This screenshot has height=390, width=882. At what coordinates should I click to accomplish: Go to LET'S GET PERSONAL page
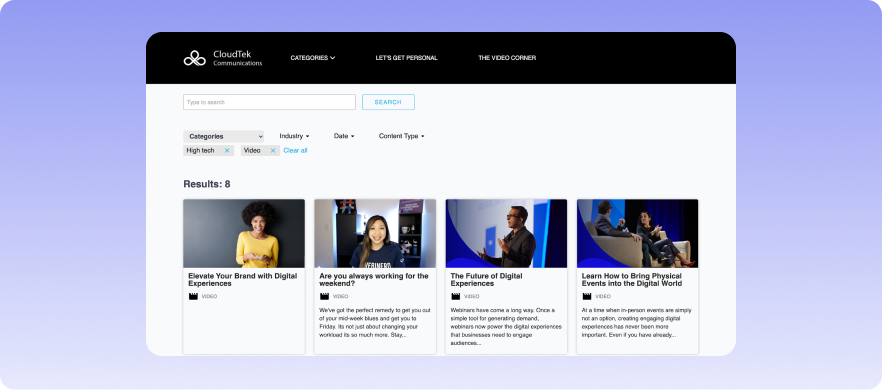tap(406, 58)
